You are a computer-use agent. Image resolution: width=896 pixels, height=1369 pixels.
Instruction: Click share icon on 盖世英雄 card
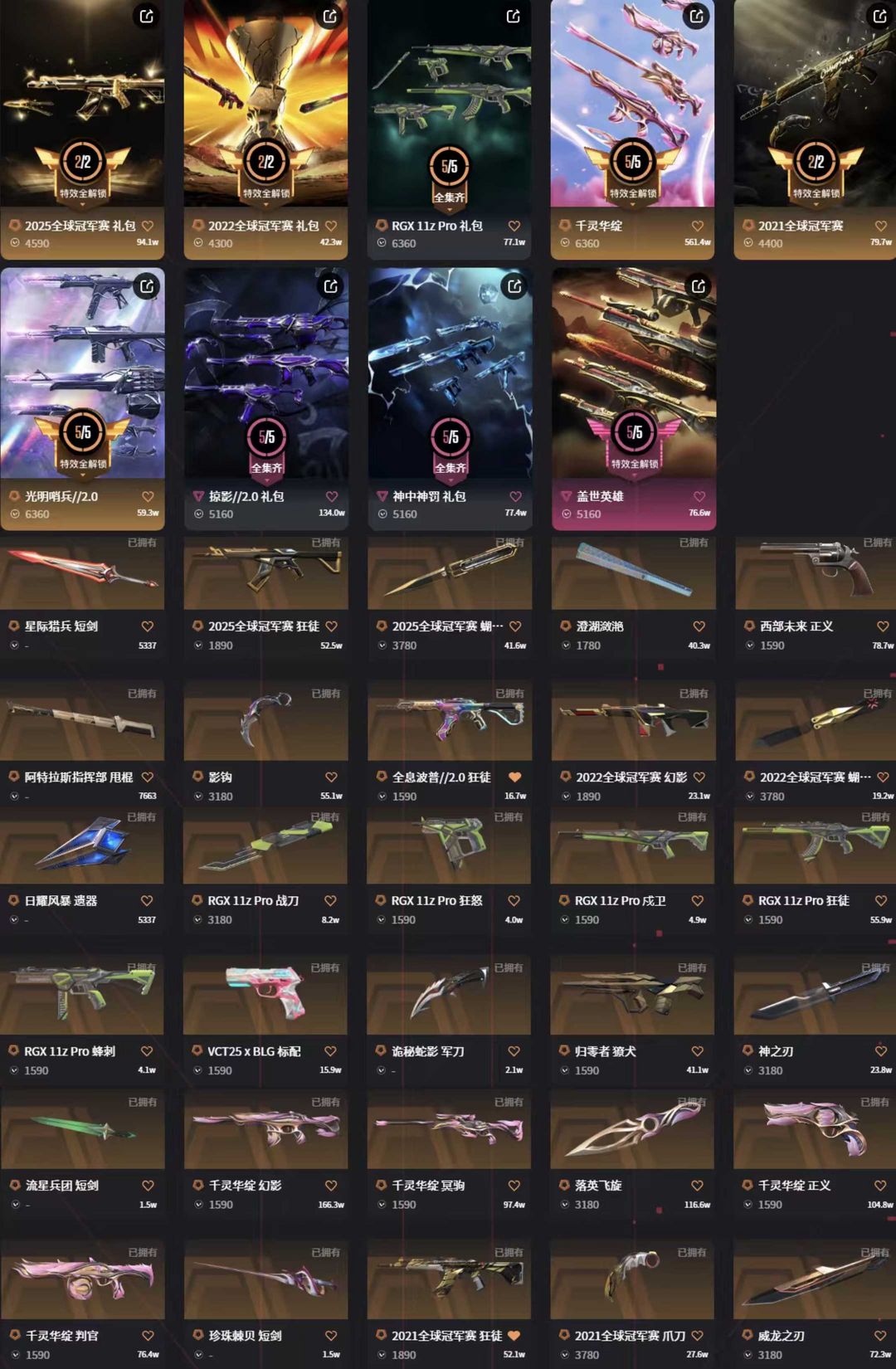pos(699,286)
